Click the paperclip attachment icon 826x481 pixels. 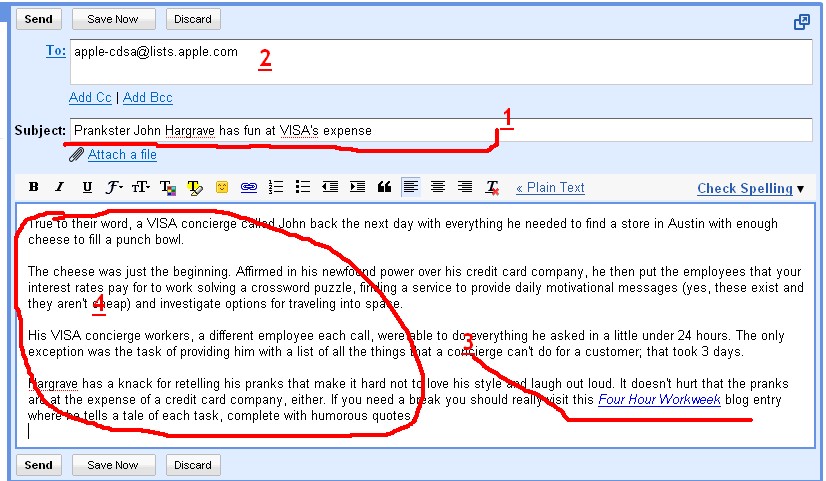(x=76, y=155)
